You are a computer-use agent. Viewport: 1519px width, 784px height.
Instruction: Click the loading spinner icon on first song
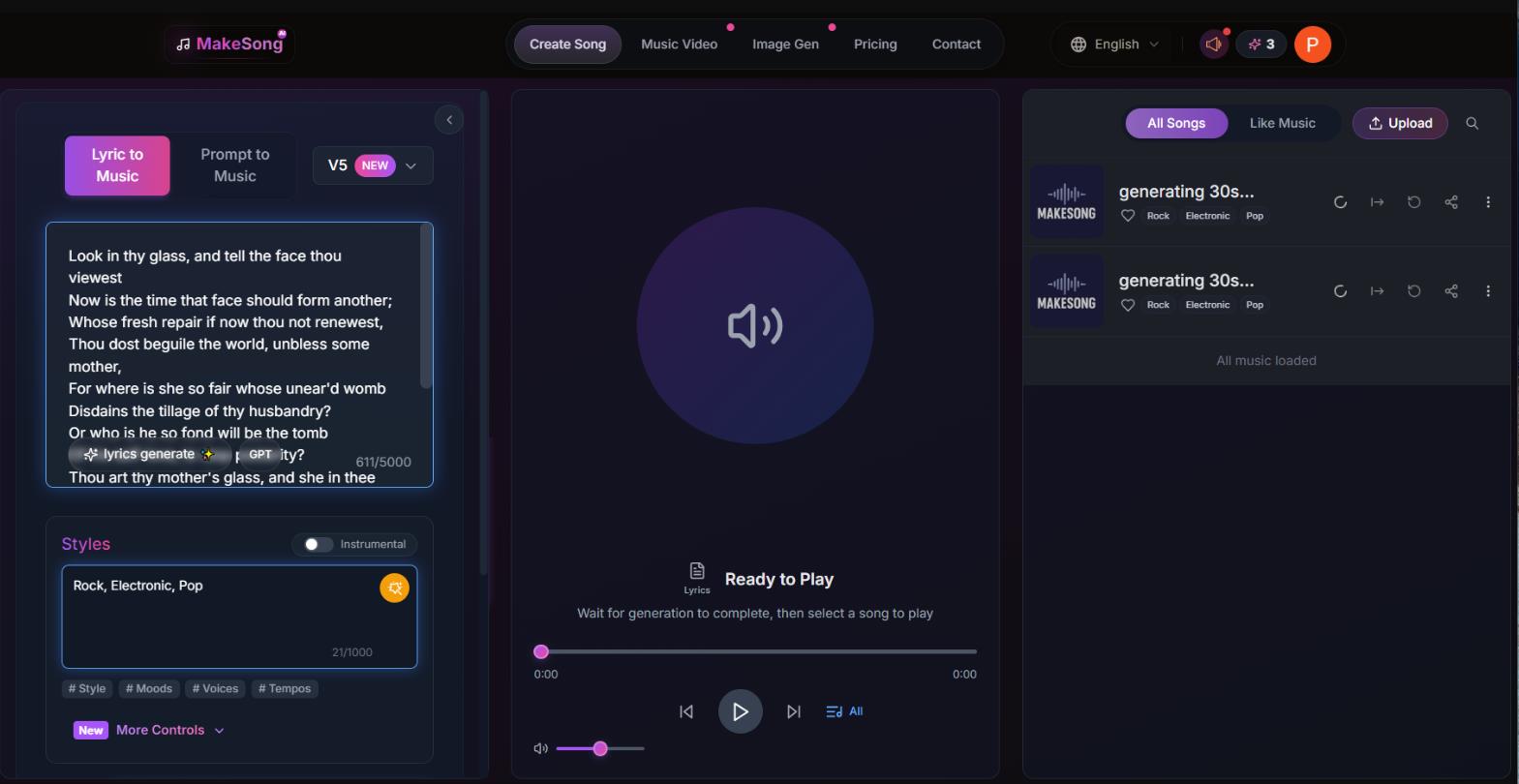1340,202
